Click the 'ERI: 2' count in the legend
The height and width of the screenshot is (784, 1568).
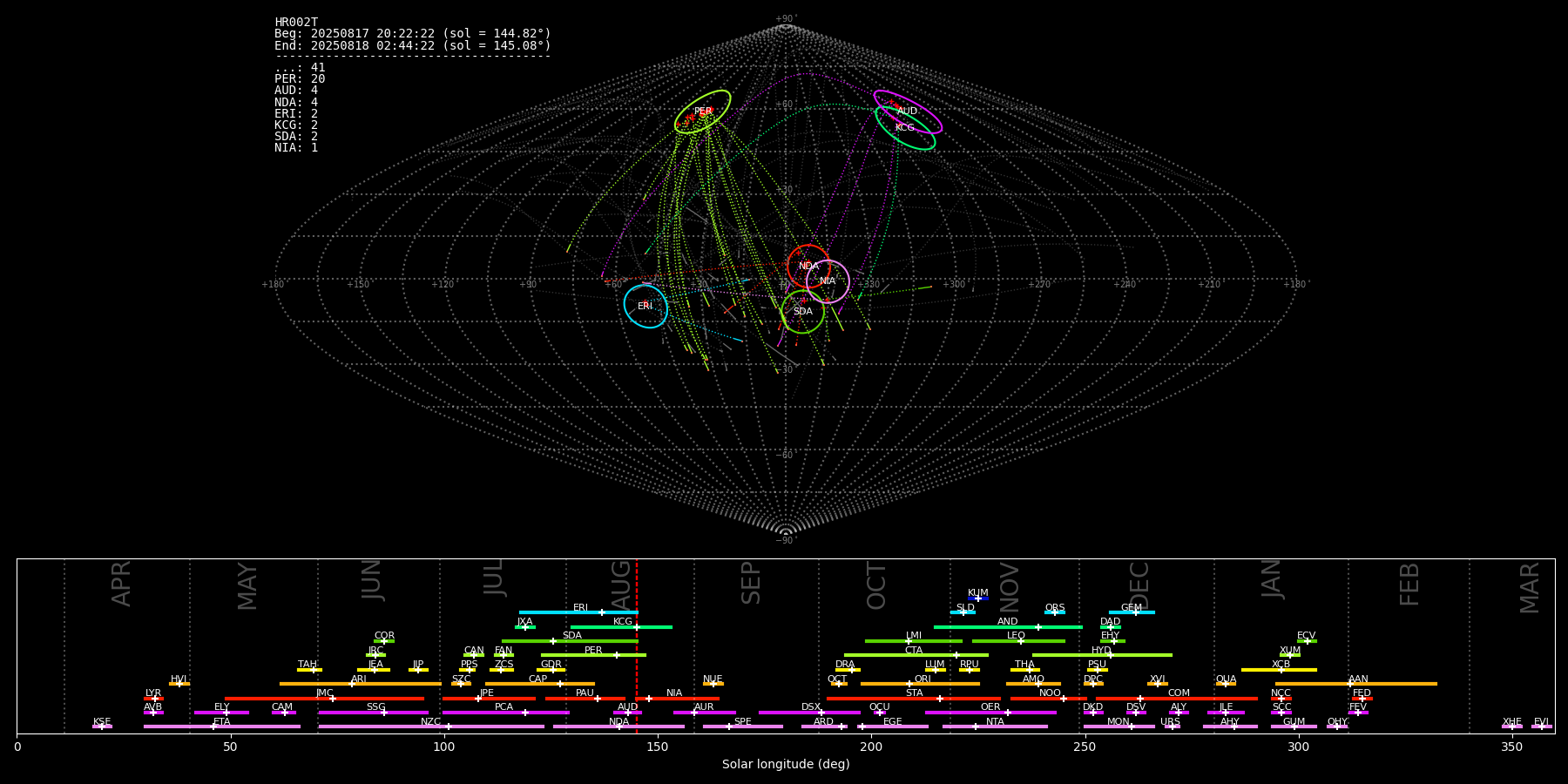tap(296, 113)
